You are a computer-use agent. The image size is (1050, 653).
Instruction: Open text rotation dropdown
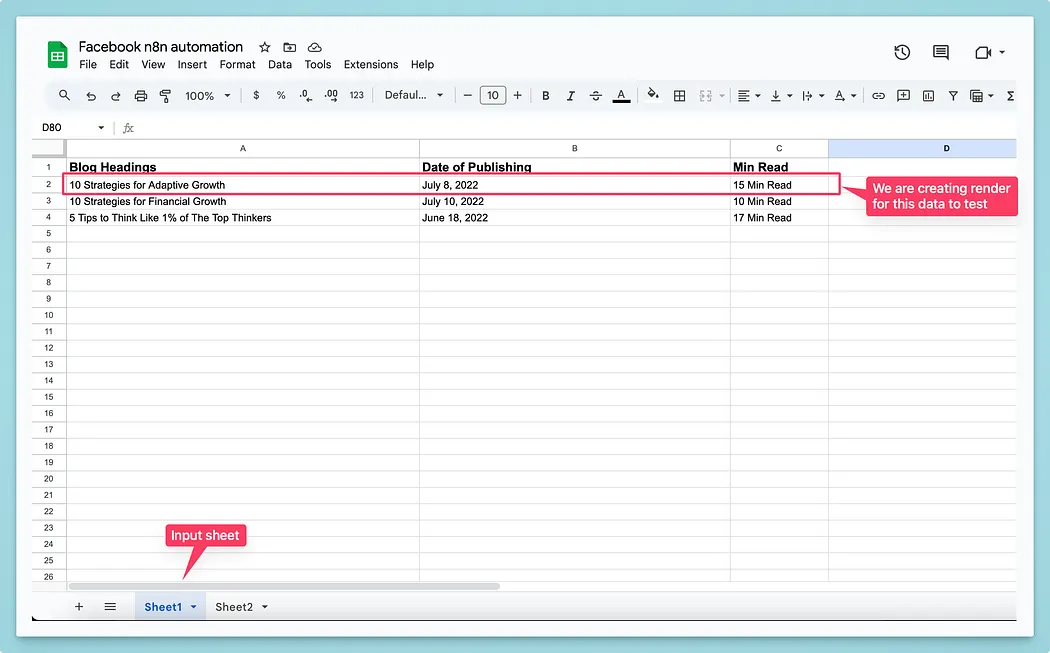pos(844,96)
